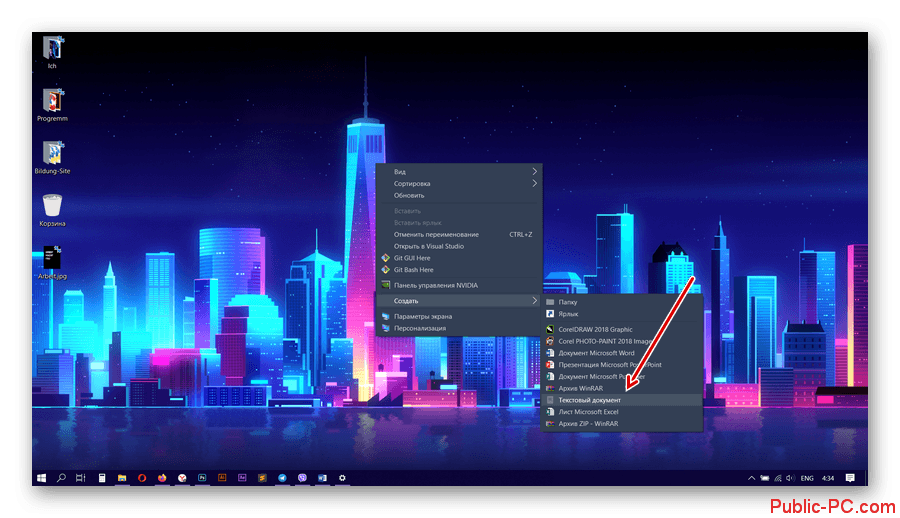Screen dimensions: 900x518
Task: Select Git Bash Here menu entry
Action: [x=413, y=270]
